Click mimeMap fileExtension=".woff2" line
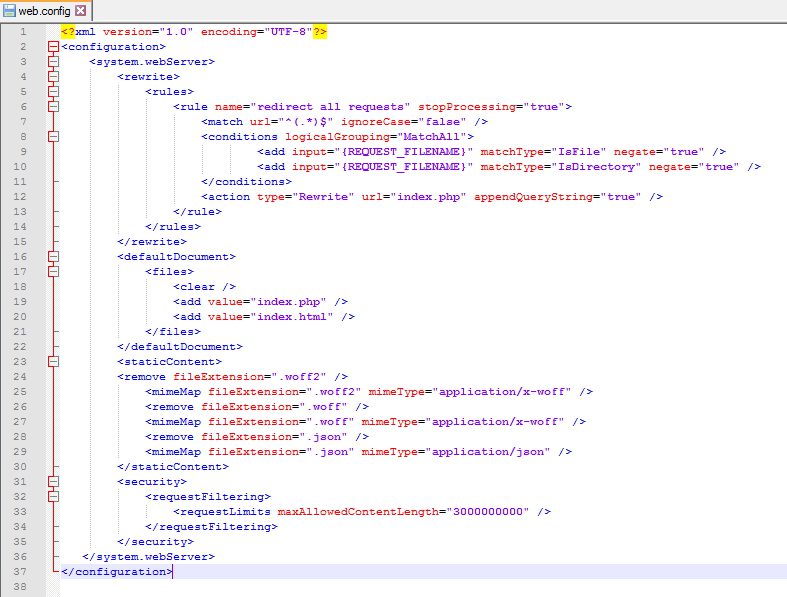Viewport: 787px width, 597px height. 369,392
